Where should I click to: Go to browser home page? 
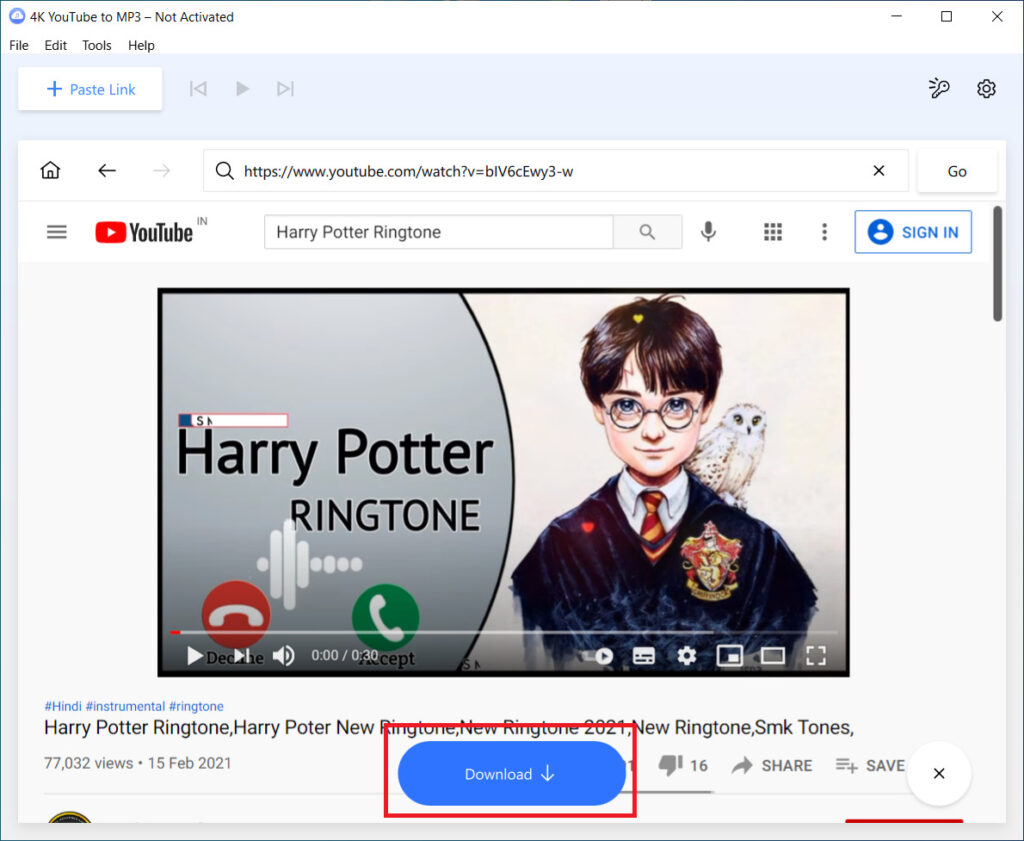(50, 171)
